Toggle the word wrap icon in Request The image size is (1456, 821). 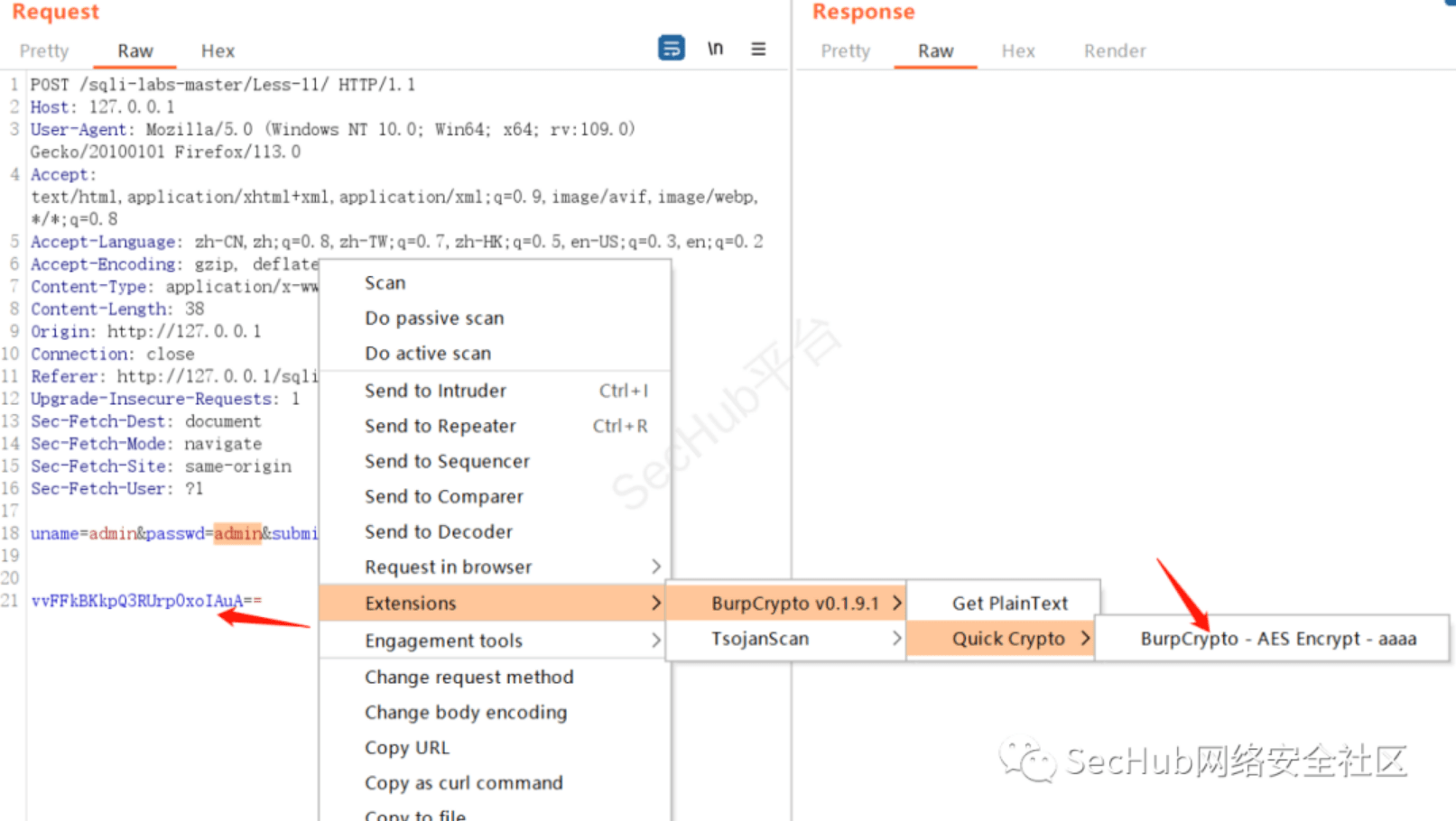(671, 48)
